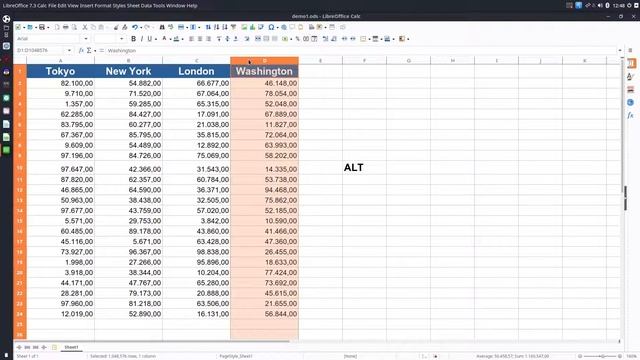
Task: Open the Font name dropdown arrow
Action: (86, 39)
